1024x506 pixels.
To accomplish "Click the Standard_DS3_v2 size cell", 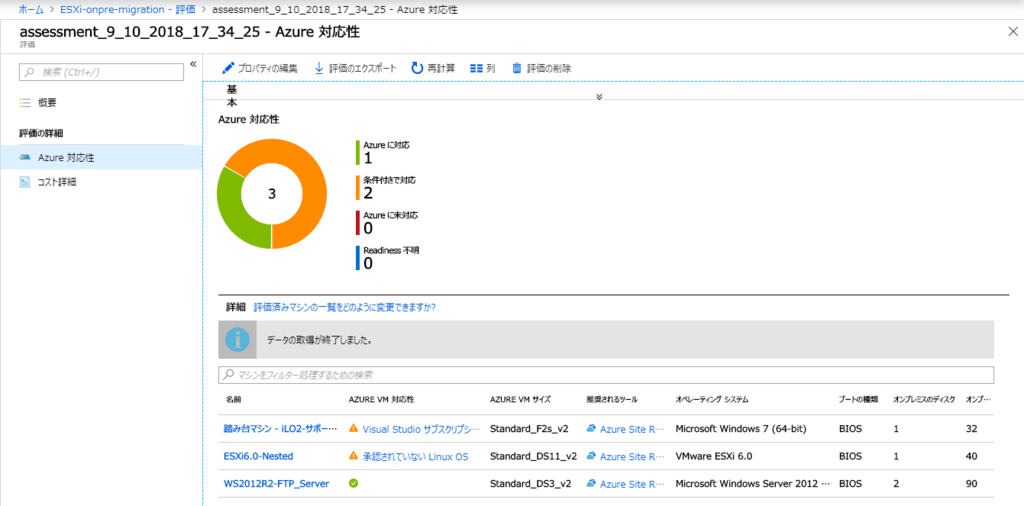I will (531, 484).
